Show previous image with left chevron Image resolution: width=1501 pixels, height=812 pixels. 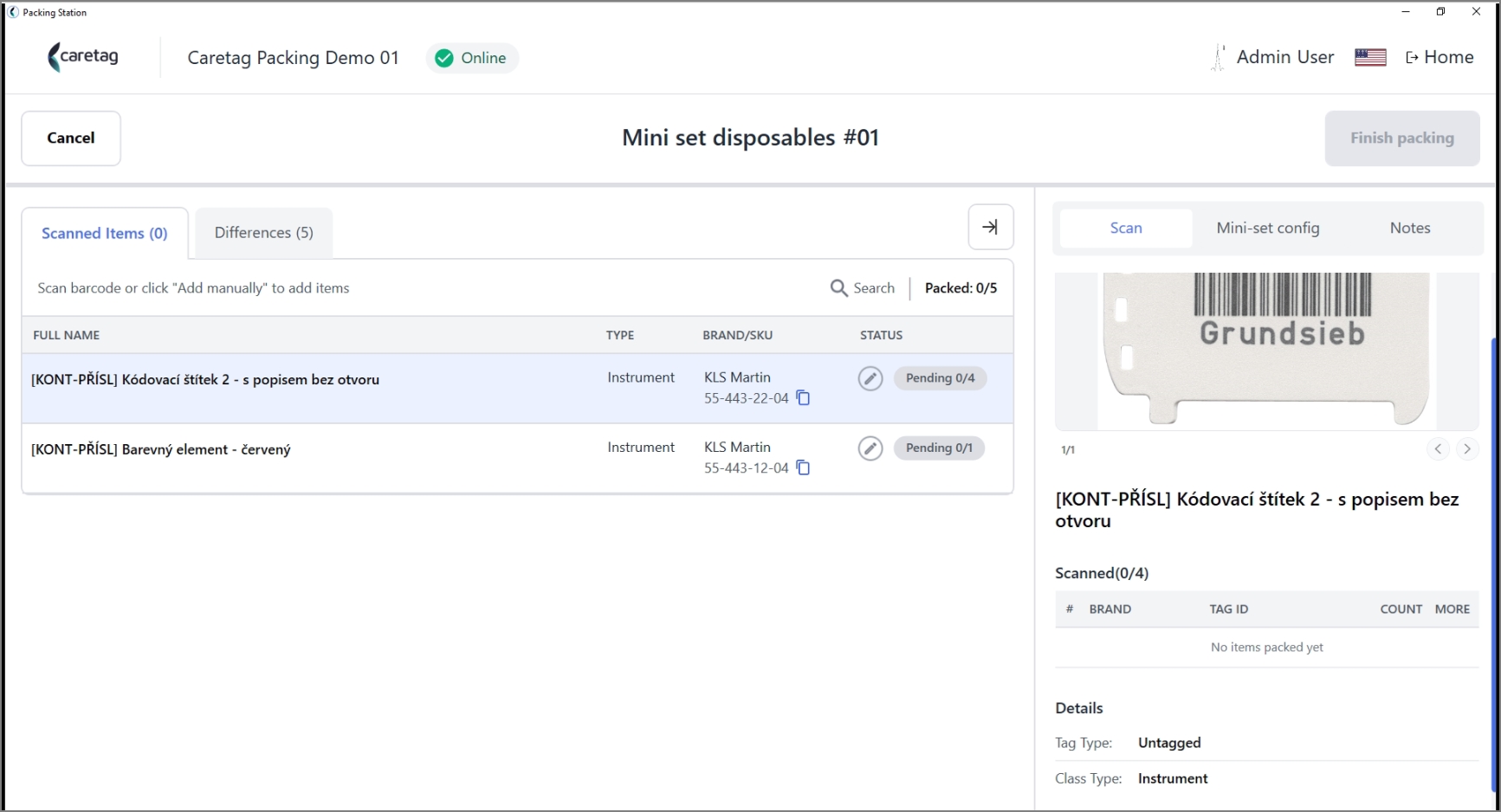point(1438,448)
